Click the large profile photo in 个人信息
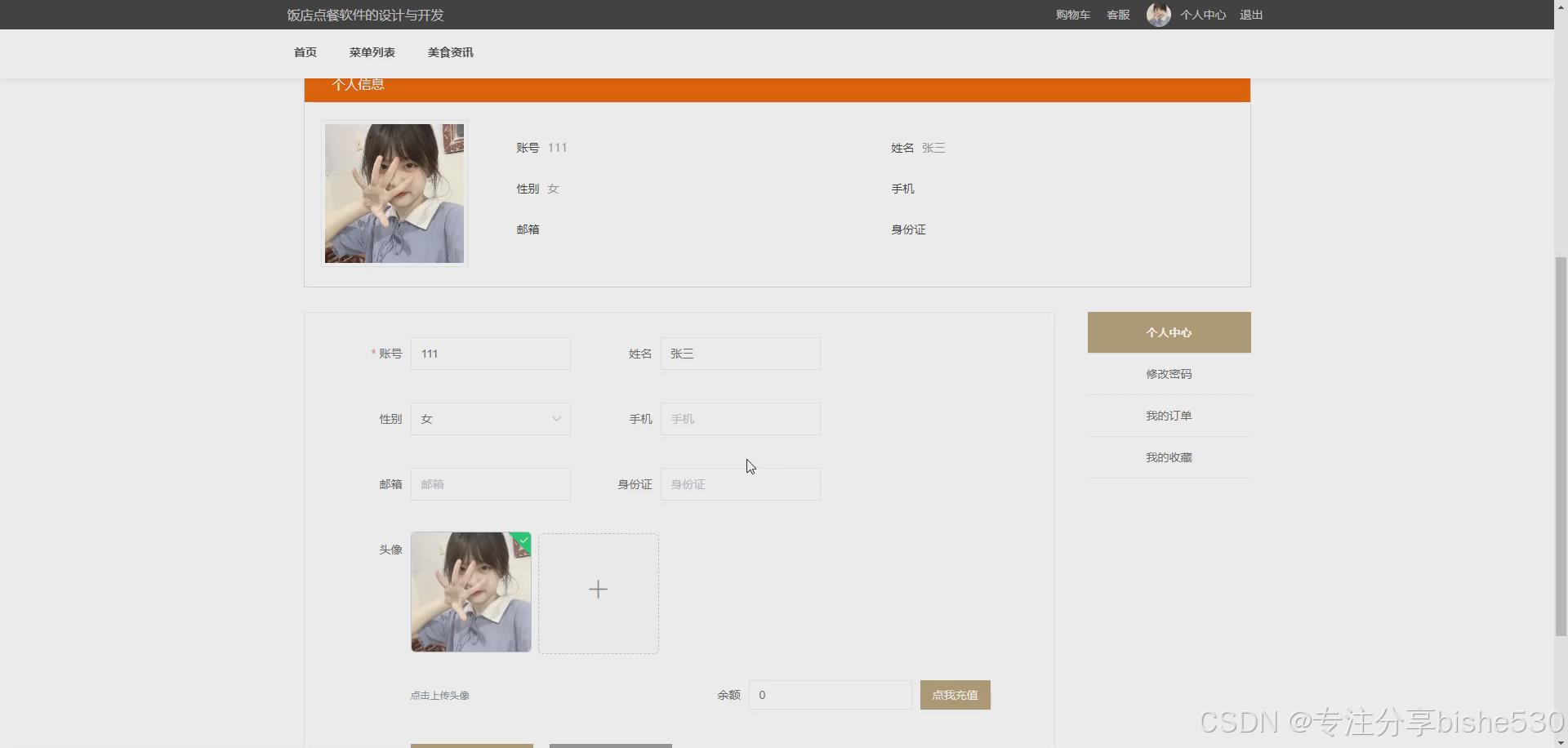This screenshot has width=1568, height=748. (394, 194)
